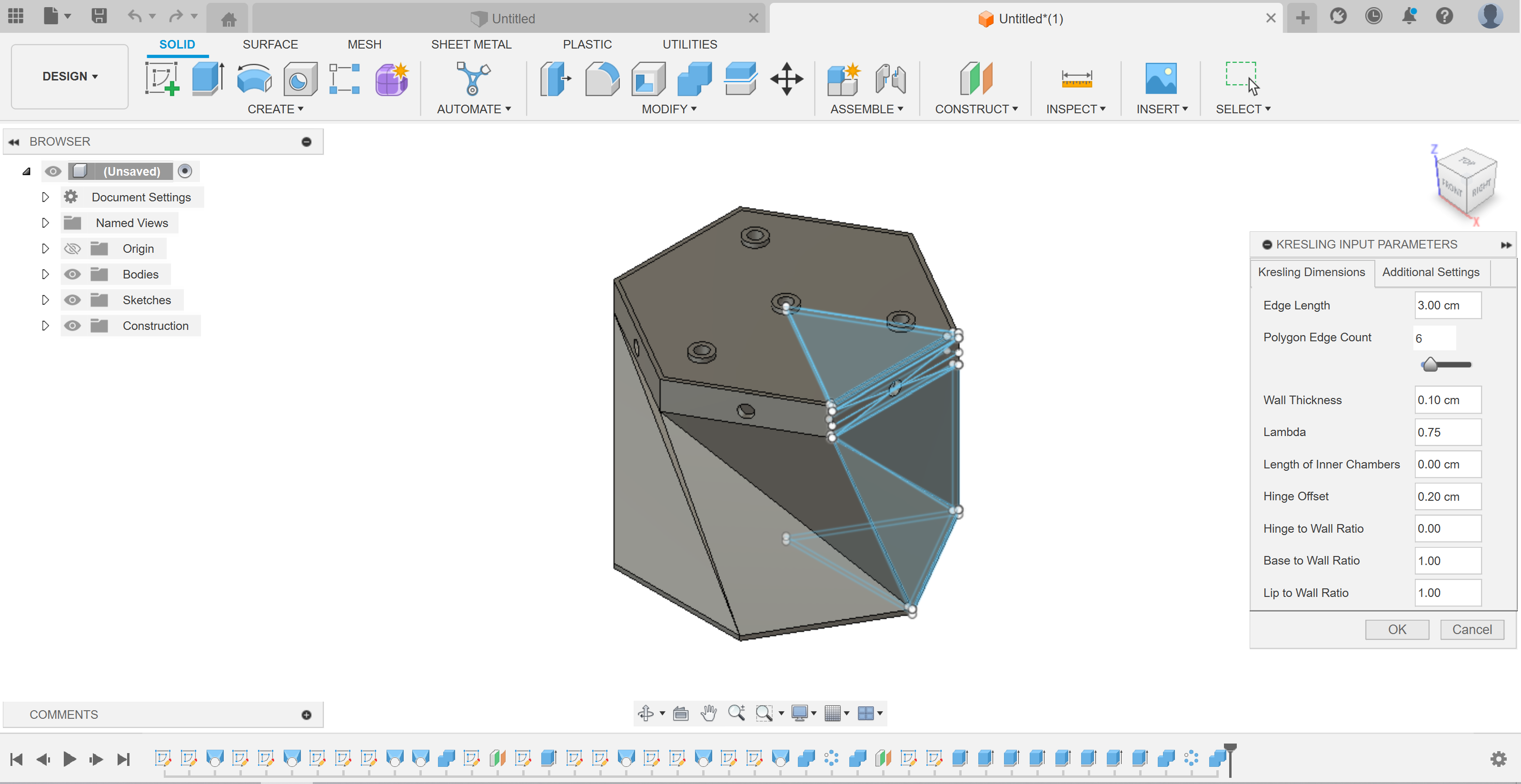Click the Measure ruler icon
The image size is (1521, 784).
pyautogui.click(x=1076, y=79)
